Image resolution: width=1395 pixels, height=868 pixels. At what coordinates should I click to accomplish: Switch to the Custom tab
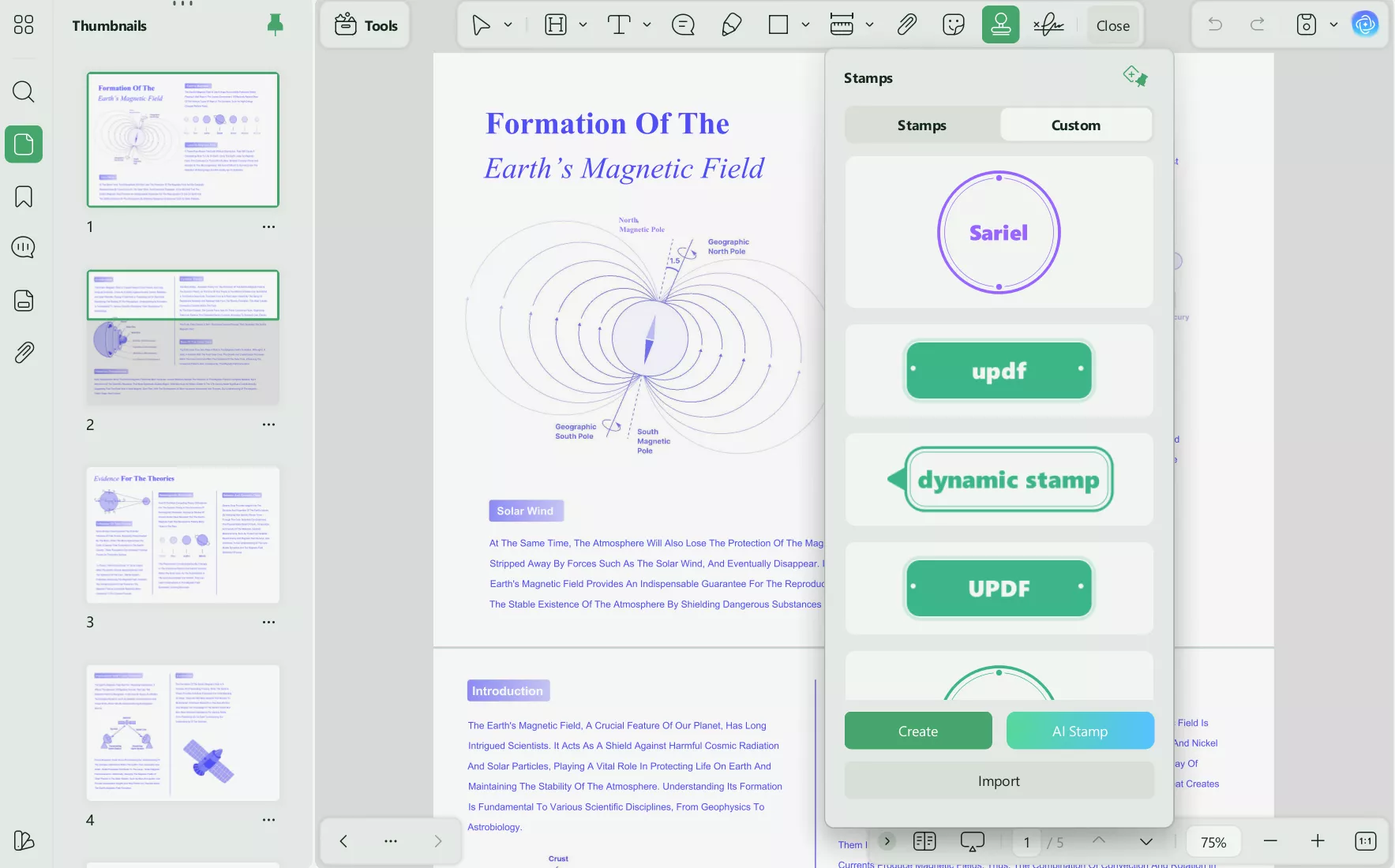[x=1075, y=125]
